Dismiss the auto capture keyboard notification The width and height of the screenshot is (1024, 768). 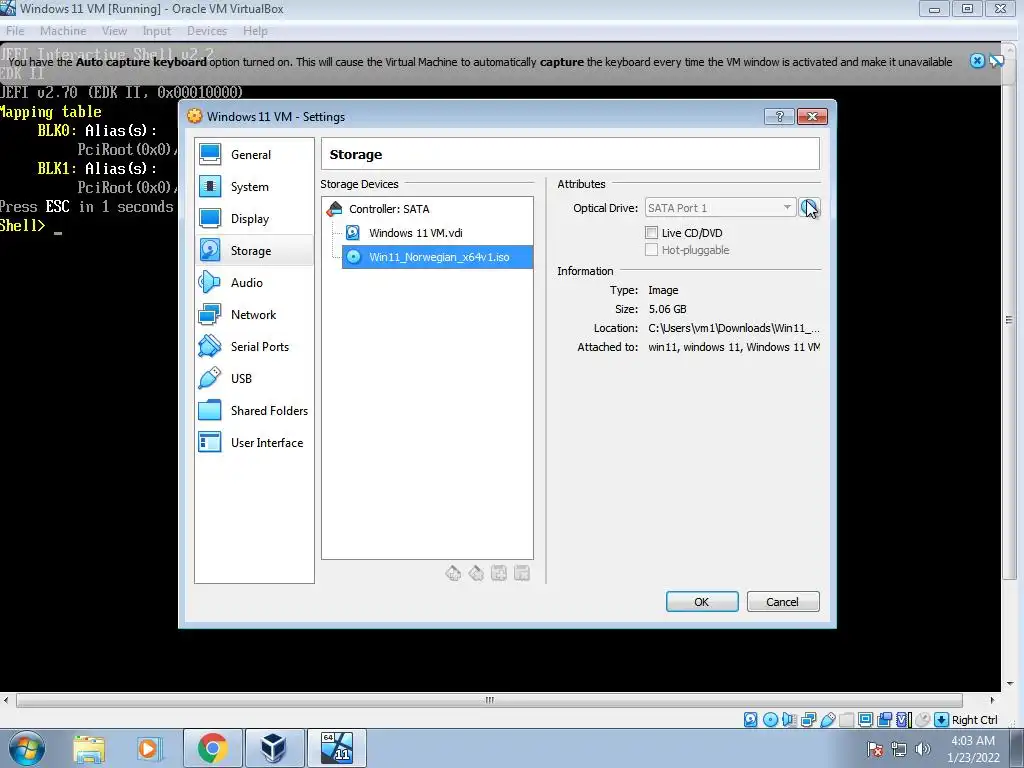(977, 61)
